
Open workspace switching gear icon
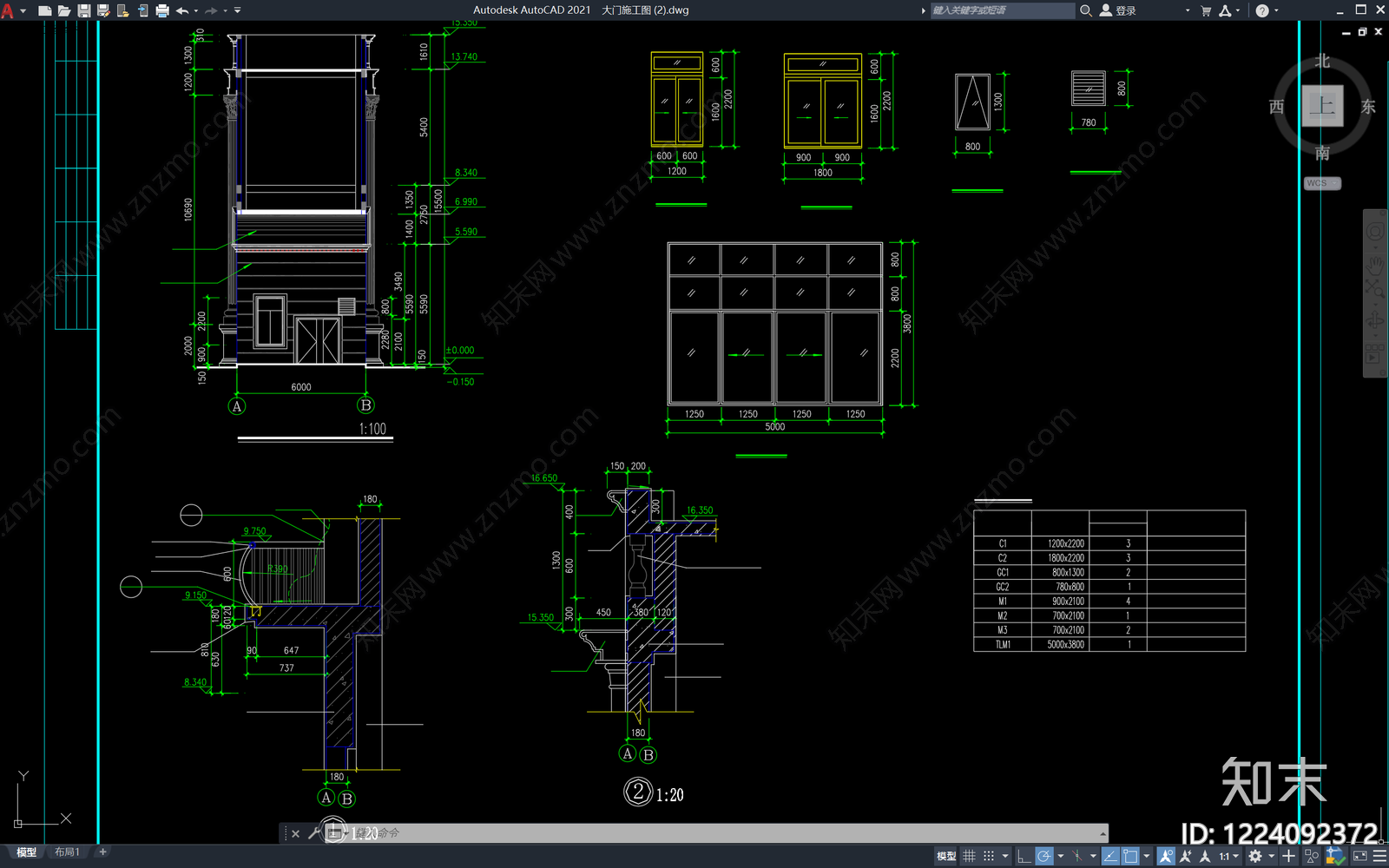click(1254, 856)
